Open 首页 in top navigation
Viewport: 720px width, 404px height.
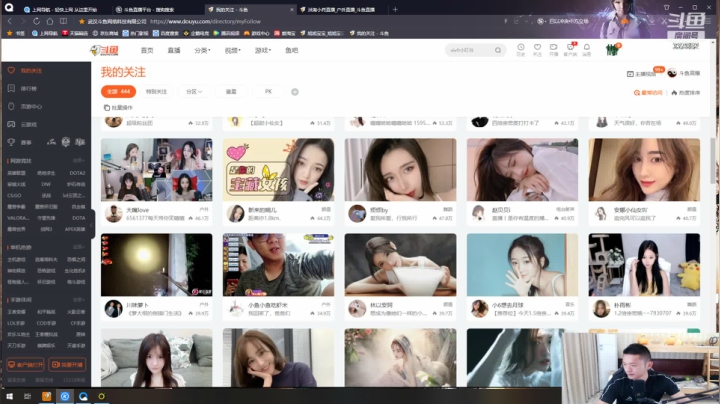147,50
